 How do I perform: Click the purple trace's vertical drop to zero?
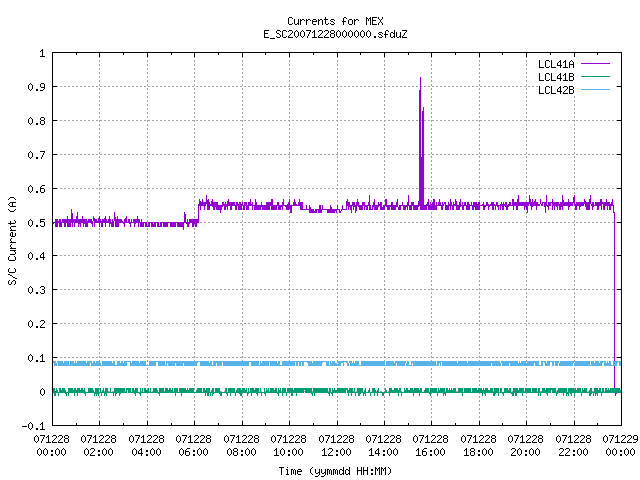coord(614,300)
